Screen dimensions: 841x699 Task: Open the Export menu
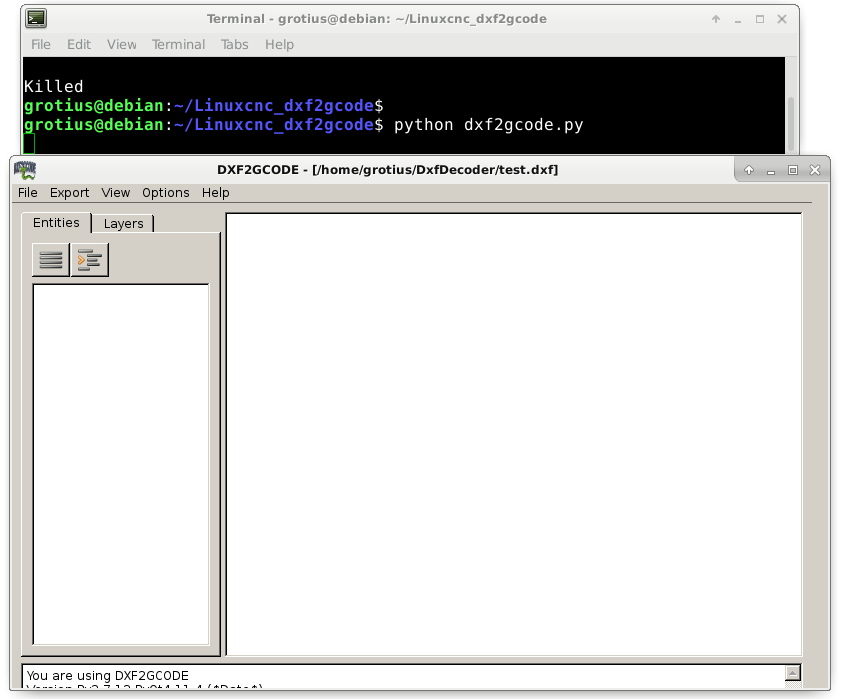click(x=69, y=193)
